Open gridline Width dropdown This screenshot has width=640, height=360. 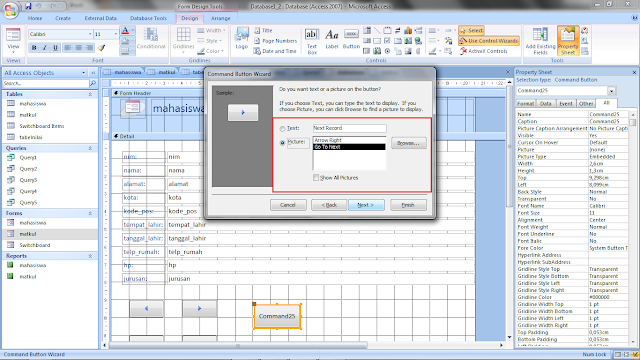[x=211, y=31]
